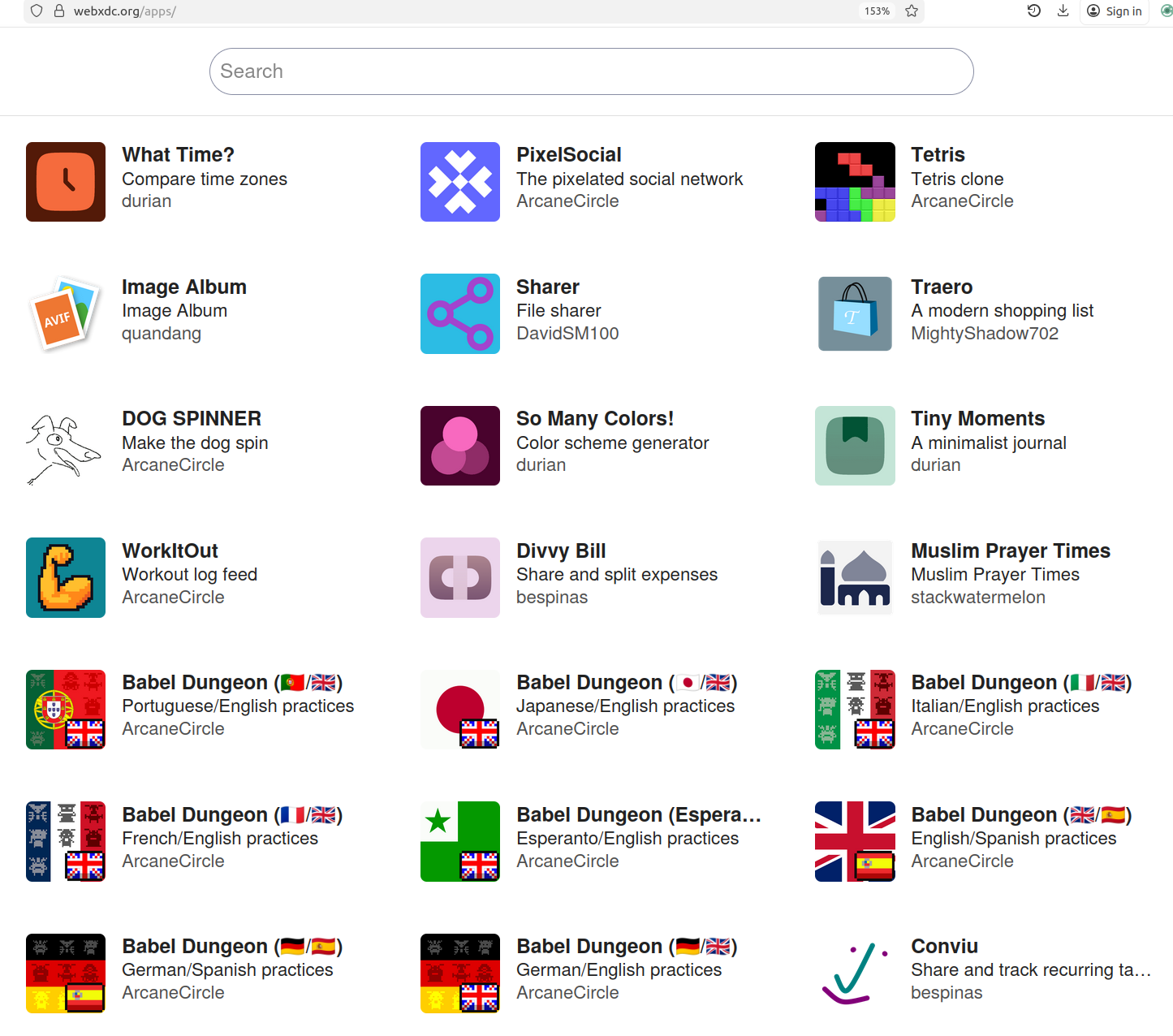Open Babel Dungeon Japanese/English practices title
The height and width of the screenshot is (1036, 1173).
pos(627,683)
